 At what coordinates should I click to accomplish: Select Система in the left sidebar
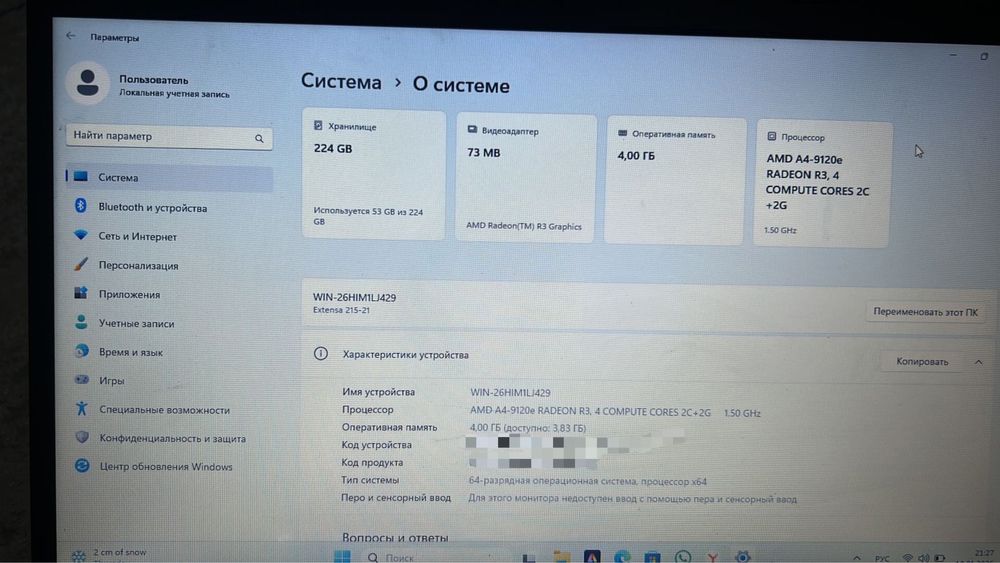coord(170,178)
